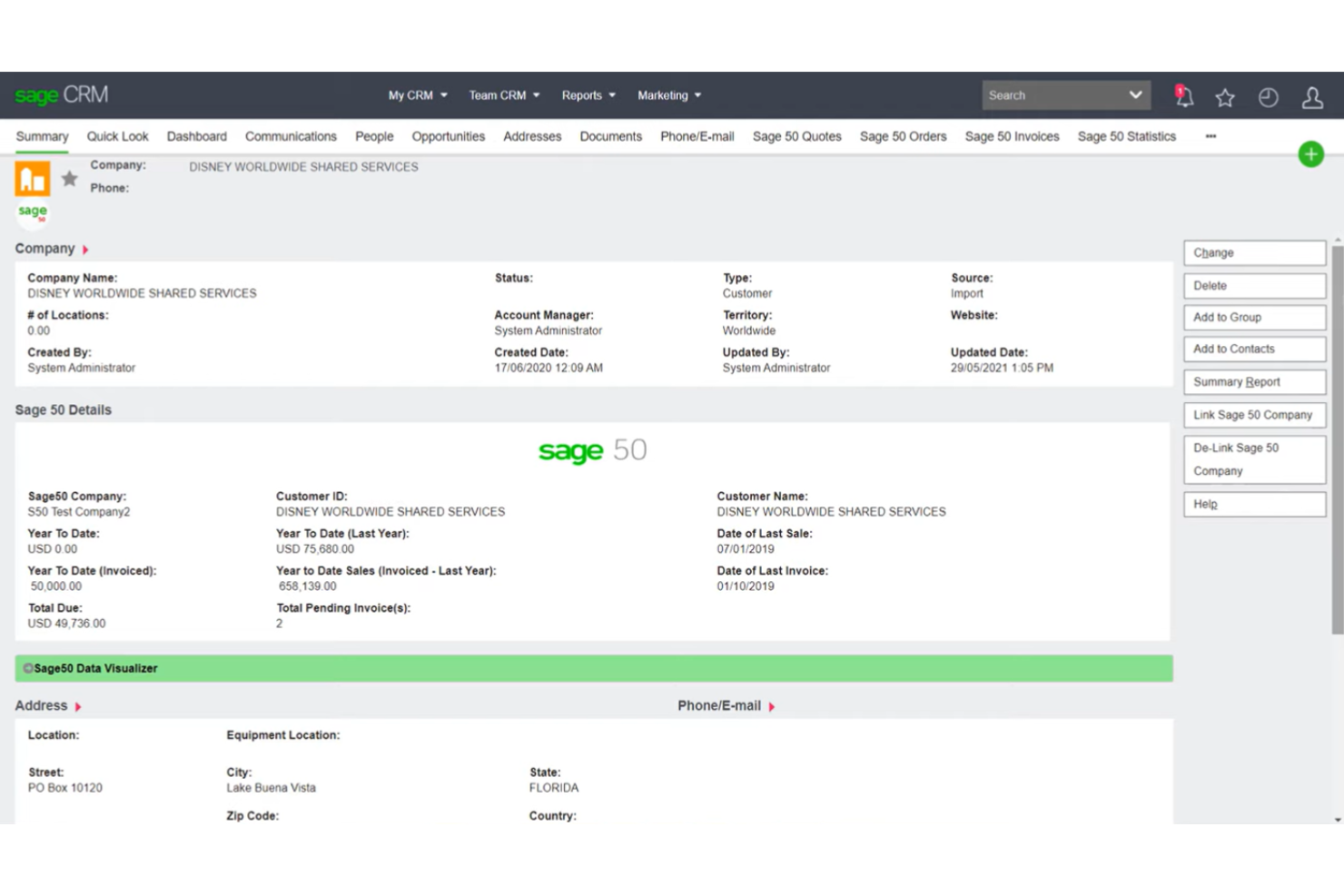
Task: Click the street value PO Box 10120
Action: click(x=65, y=788)
